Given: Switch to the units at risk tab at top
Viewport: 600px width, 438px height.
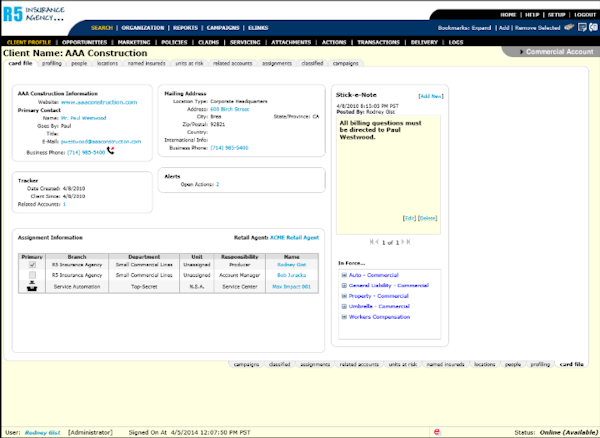Looking at the screenshot, I should [189, 63].
